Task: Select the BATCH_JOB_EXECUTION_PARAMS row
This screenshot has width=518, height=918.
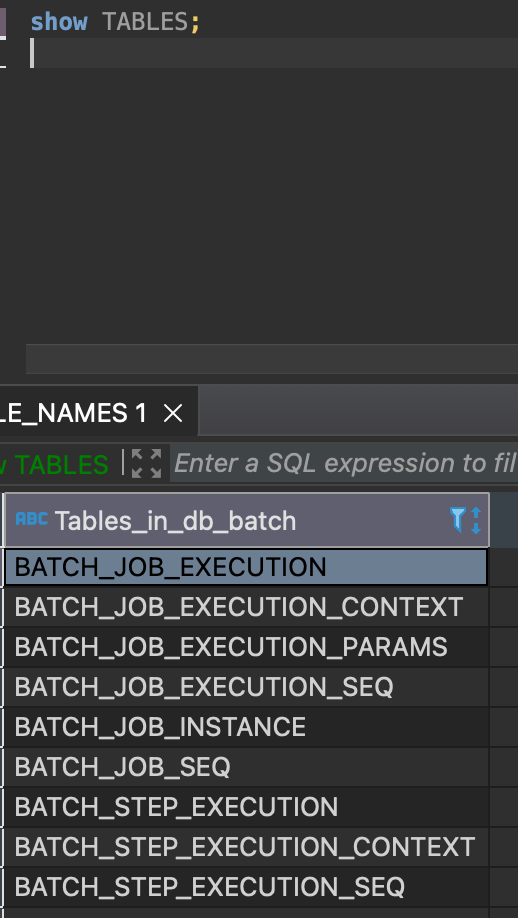Action: [x=246, y=647]
